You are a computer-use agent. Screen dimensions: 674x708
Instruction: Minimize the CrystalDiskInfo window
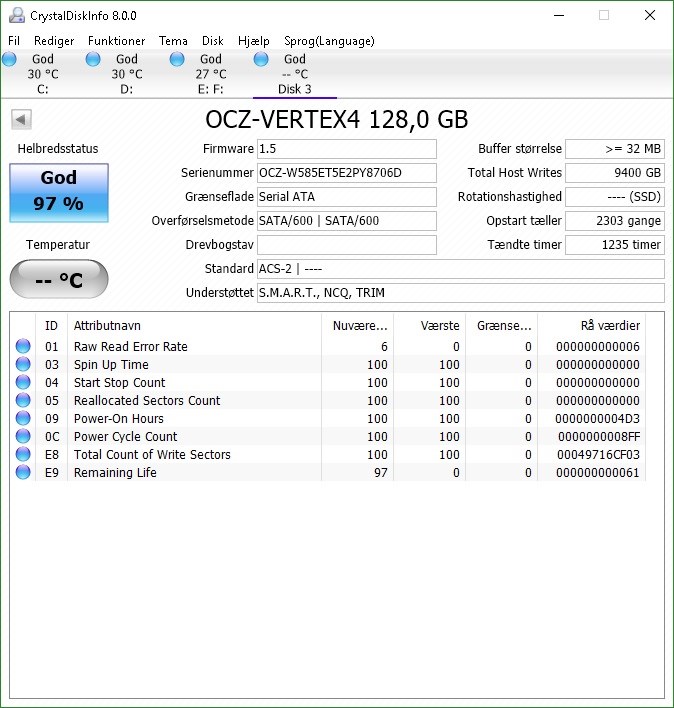click(559, 15)
